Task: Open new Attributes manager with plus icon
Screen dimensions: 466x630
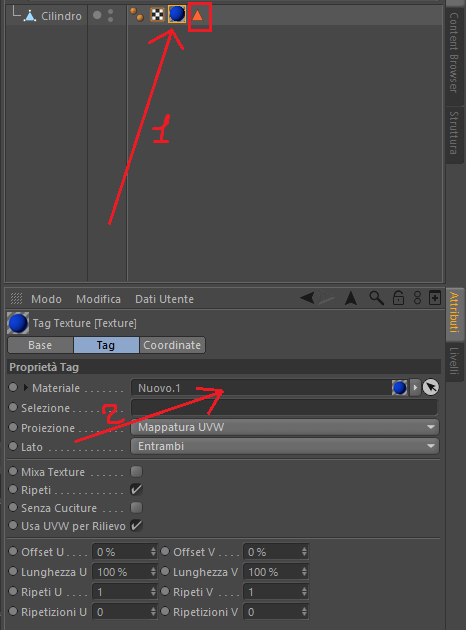Action: click(435, 298)
